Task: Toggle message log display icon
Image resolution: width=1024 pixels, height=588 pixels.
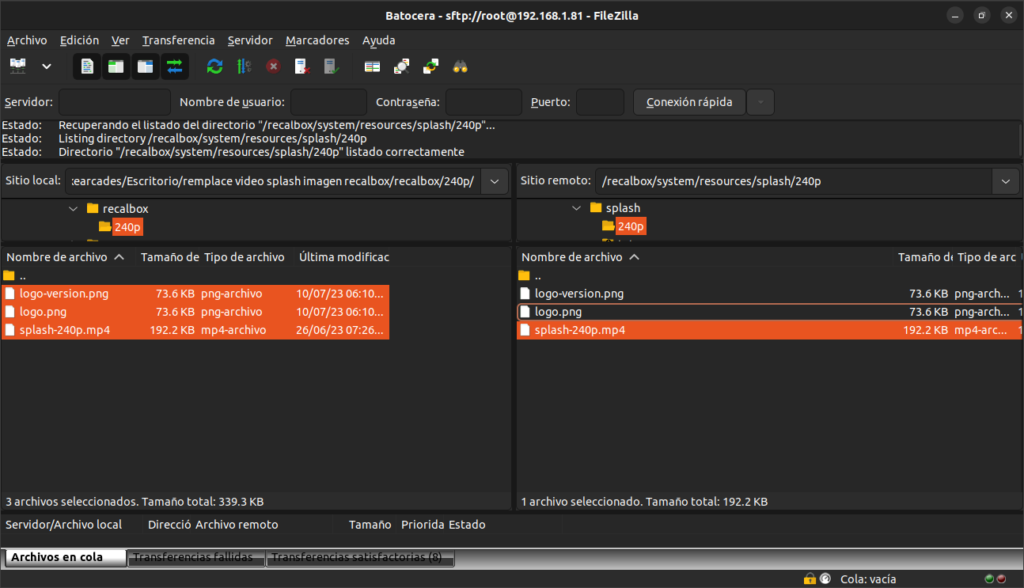Action: pos(87,66)
